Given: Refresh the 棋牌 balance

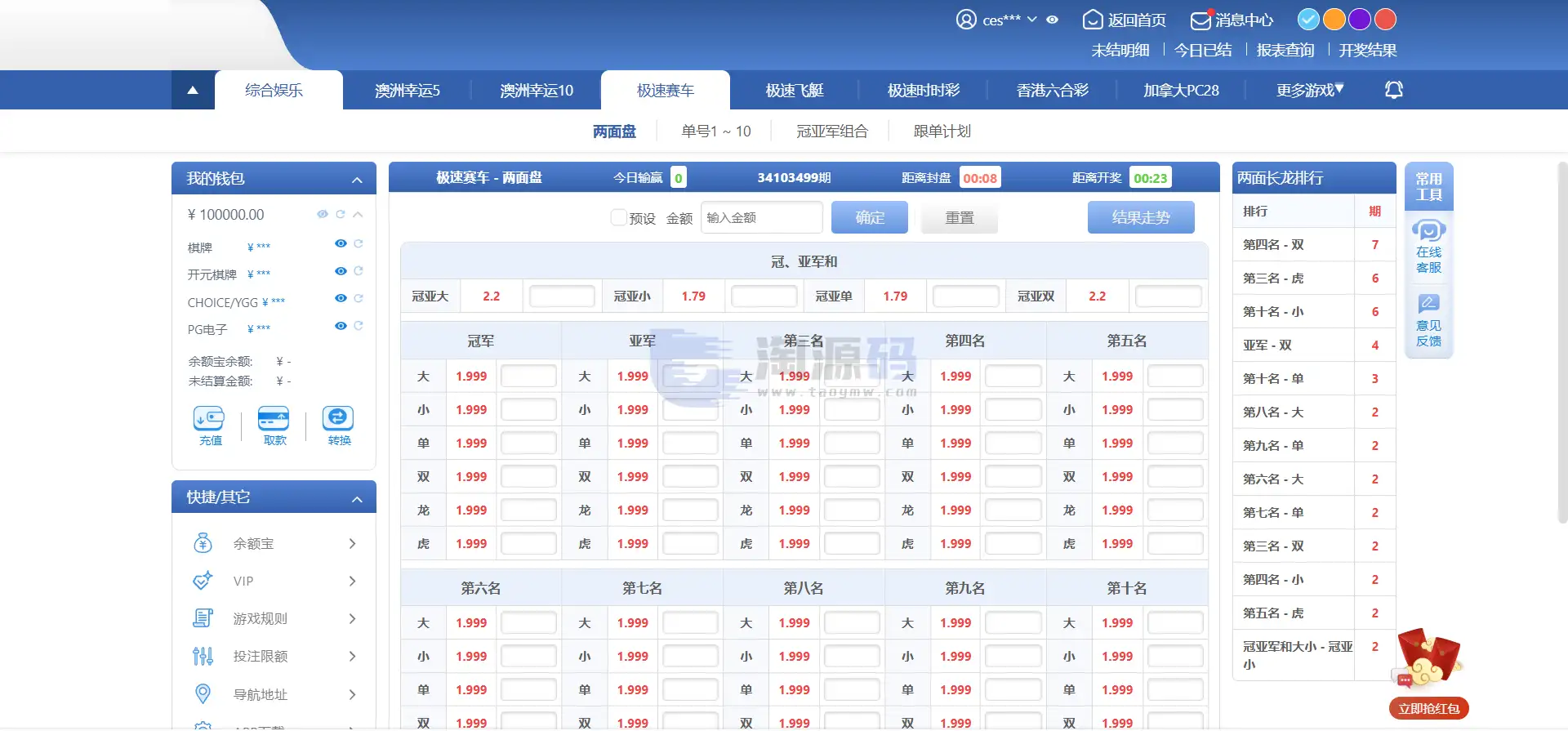Looking at the screenshot, I should click(x=359, y=243).
